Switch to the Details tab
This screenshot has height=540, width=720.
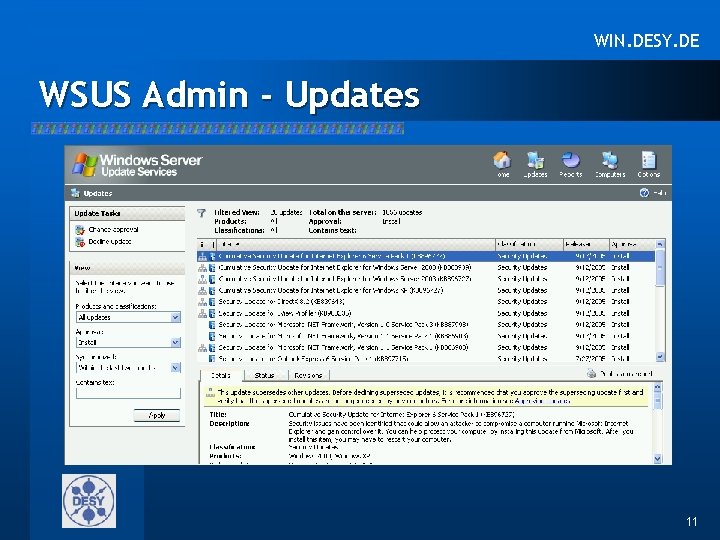coord(221,375)
